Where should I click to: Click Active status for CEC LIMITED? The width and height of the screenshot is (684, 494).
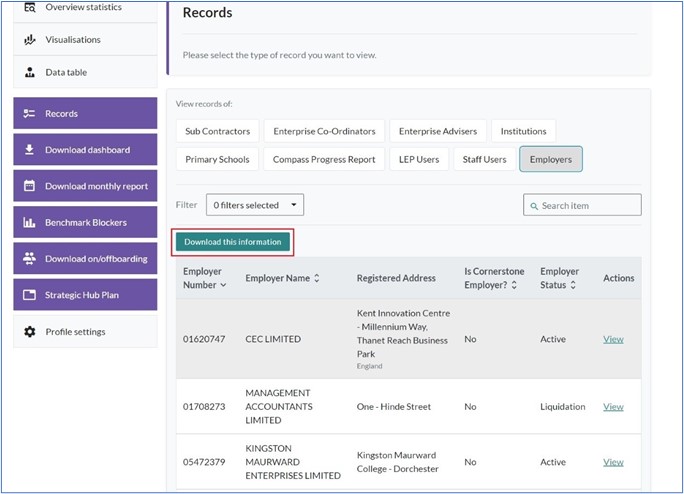[x=553, y=339]
